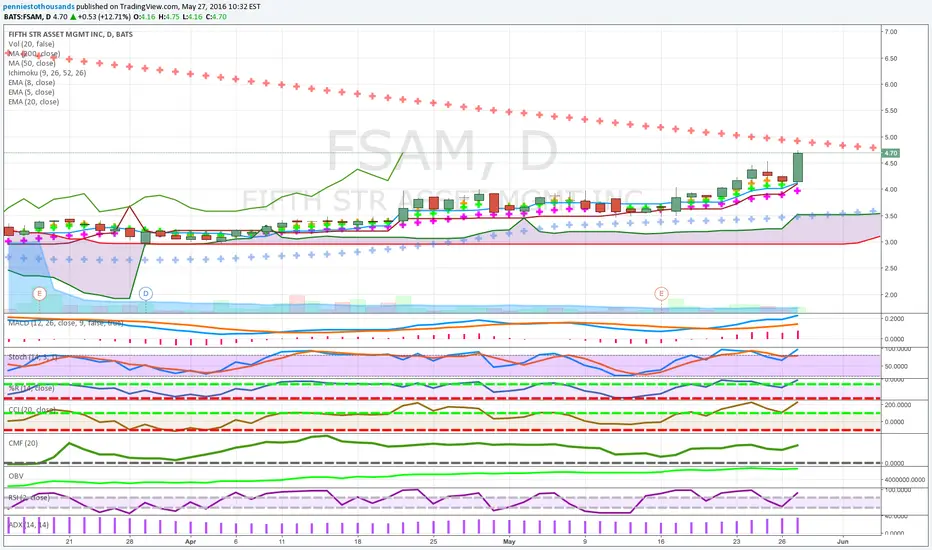Viewport: 932px width, 550px height.
Task: Click the 21 date axis label
Action: (x=70, y=542)
